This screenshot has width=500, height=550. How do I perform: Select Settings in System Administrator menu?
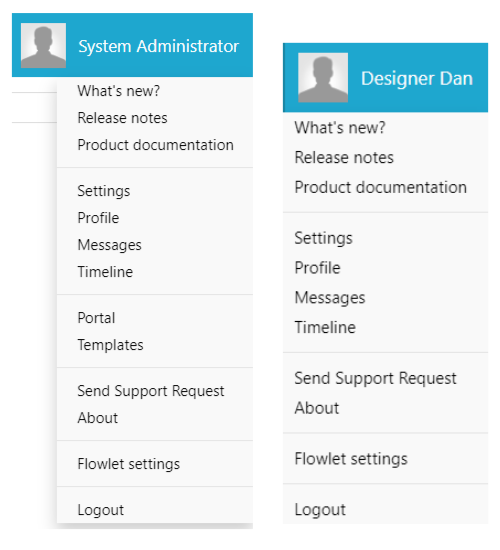[104, 191]
